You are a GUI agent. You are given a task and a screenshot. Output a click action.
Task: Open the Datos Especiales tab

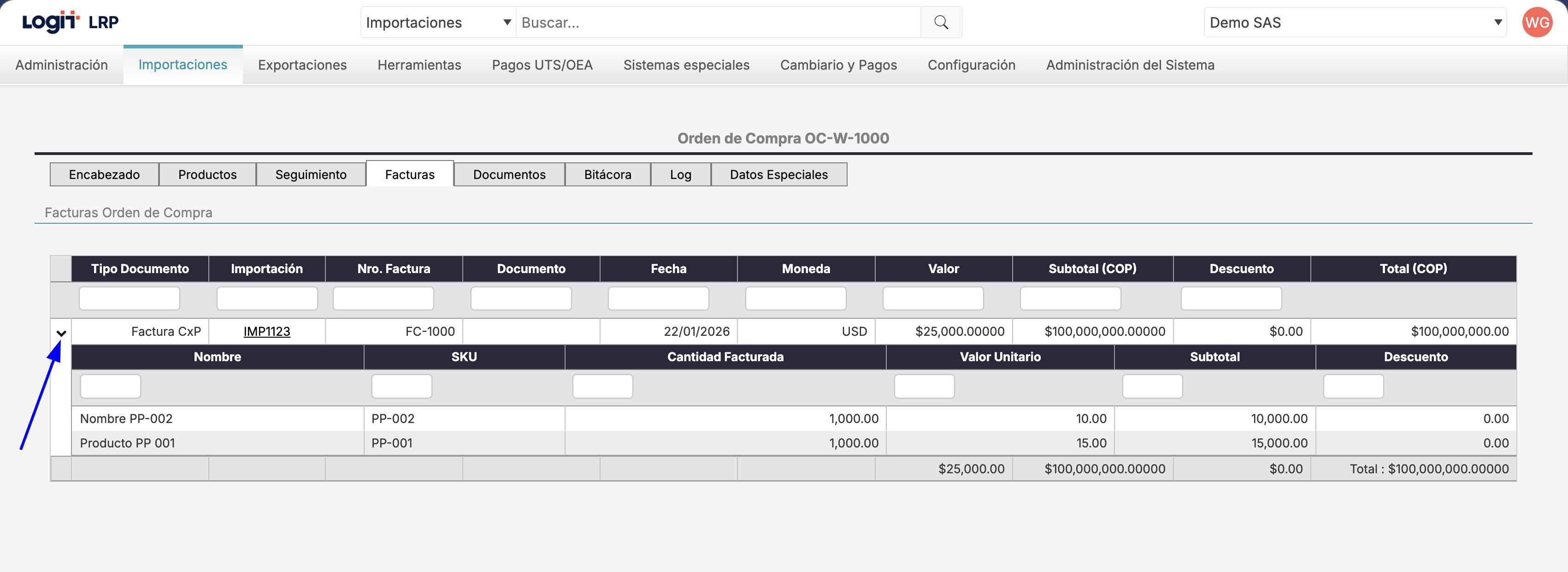[778, 174]
